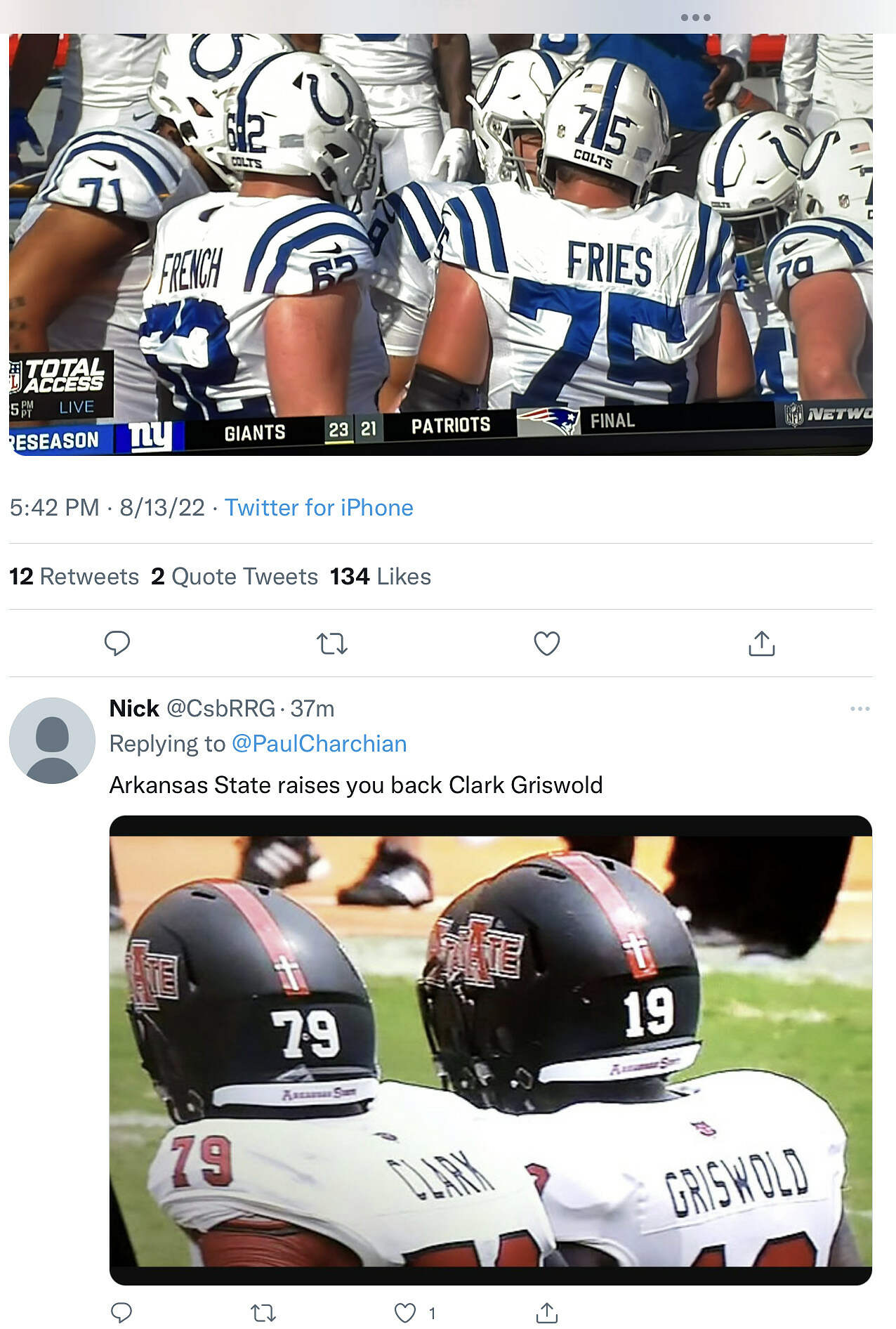
Task: Reply to Nick's tweet
Action: point(121,1312)
